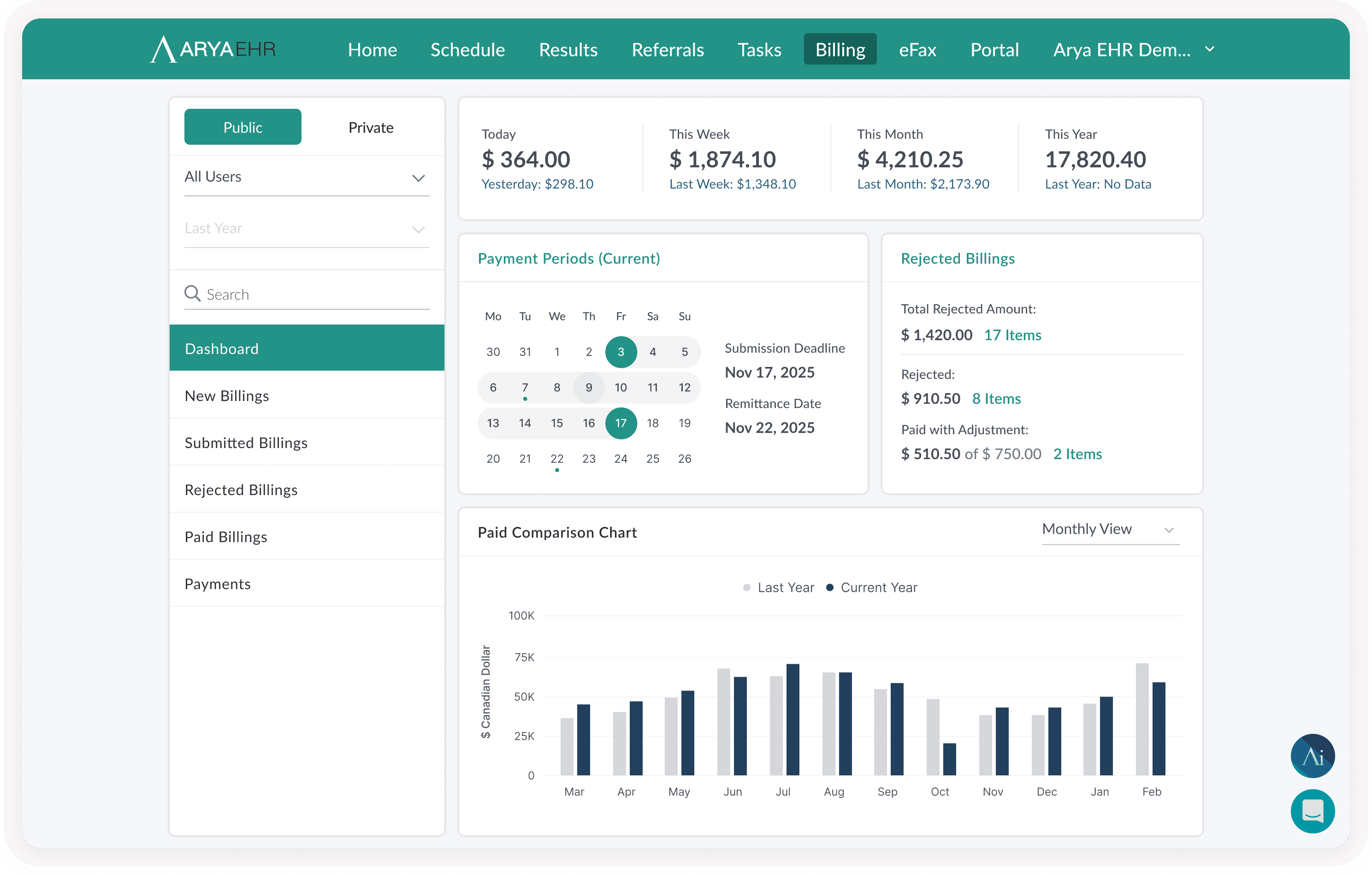This screenshot has height=874, width=1372.
Task: Select calendar day 26
Action: pos(684,459)
